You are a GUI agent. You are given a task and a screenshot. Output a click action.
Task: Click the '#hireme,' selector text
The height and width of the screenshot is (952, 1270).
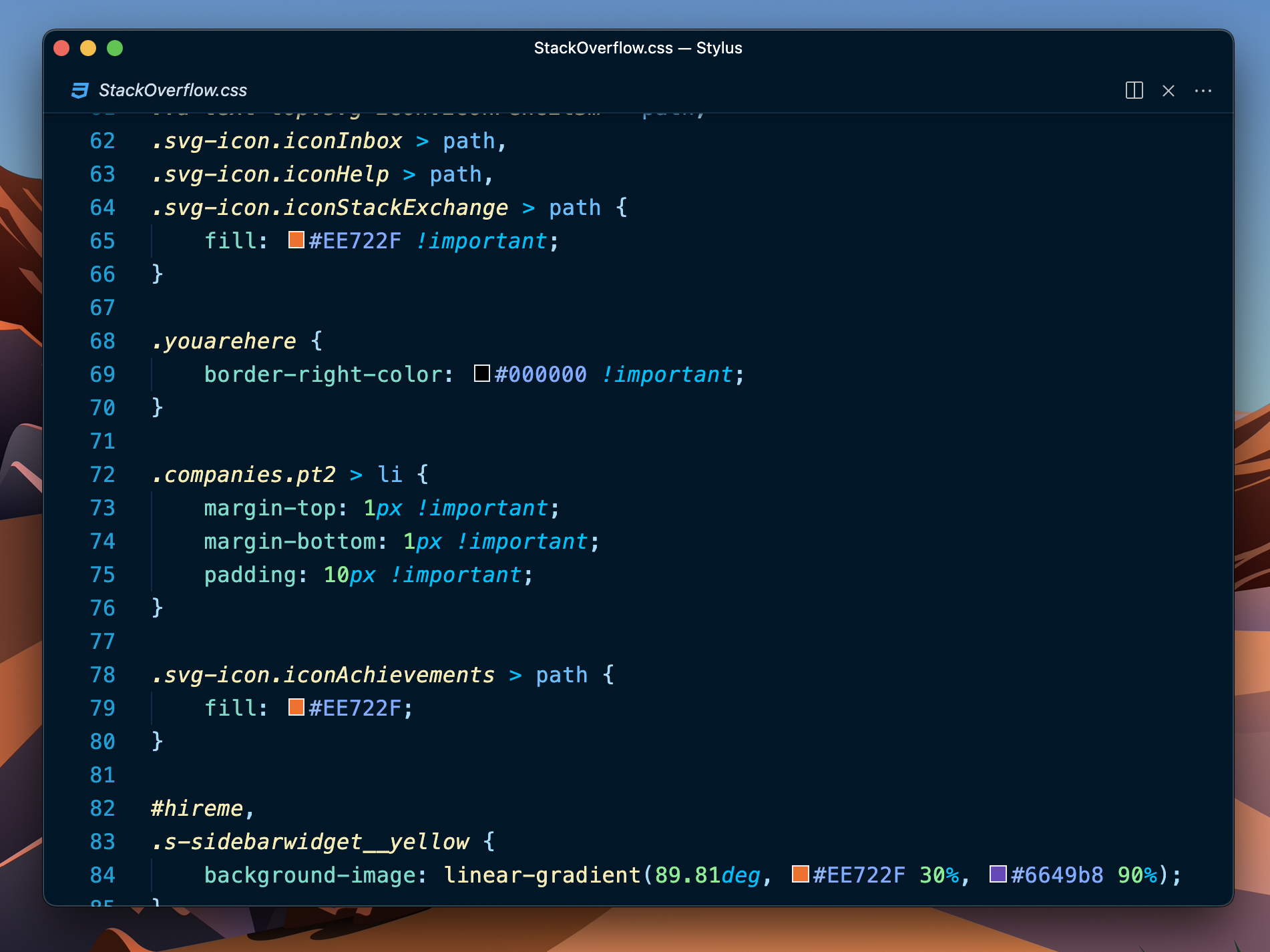(203, 808)
